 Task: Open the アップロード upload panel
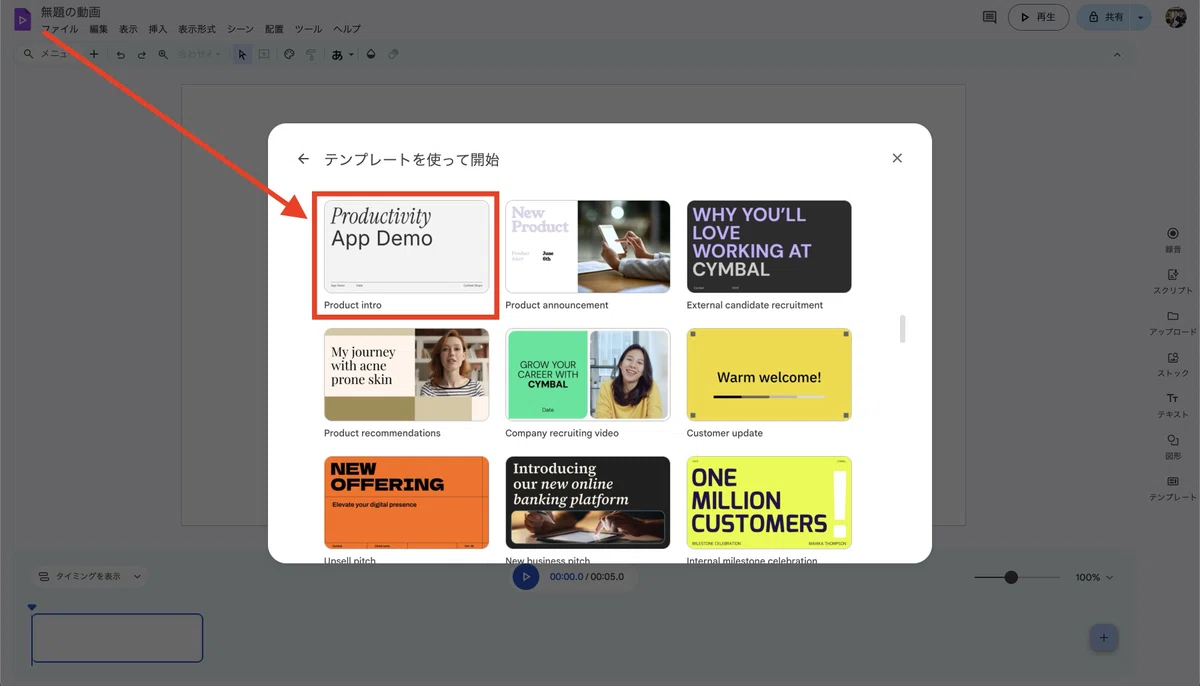[x=1173, y=322]
